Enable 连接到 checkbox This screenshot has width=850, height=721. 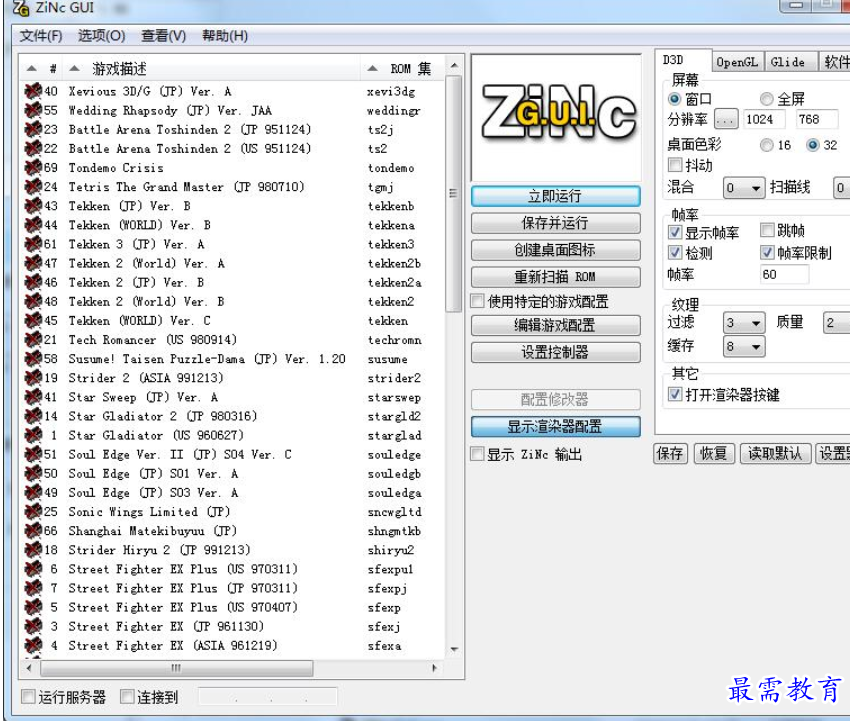point(127,697)
